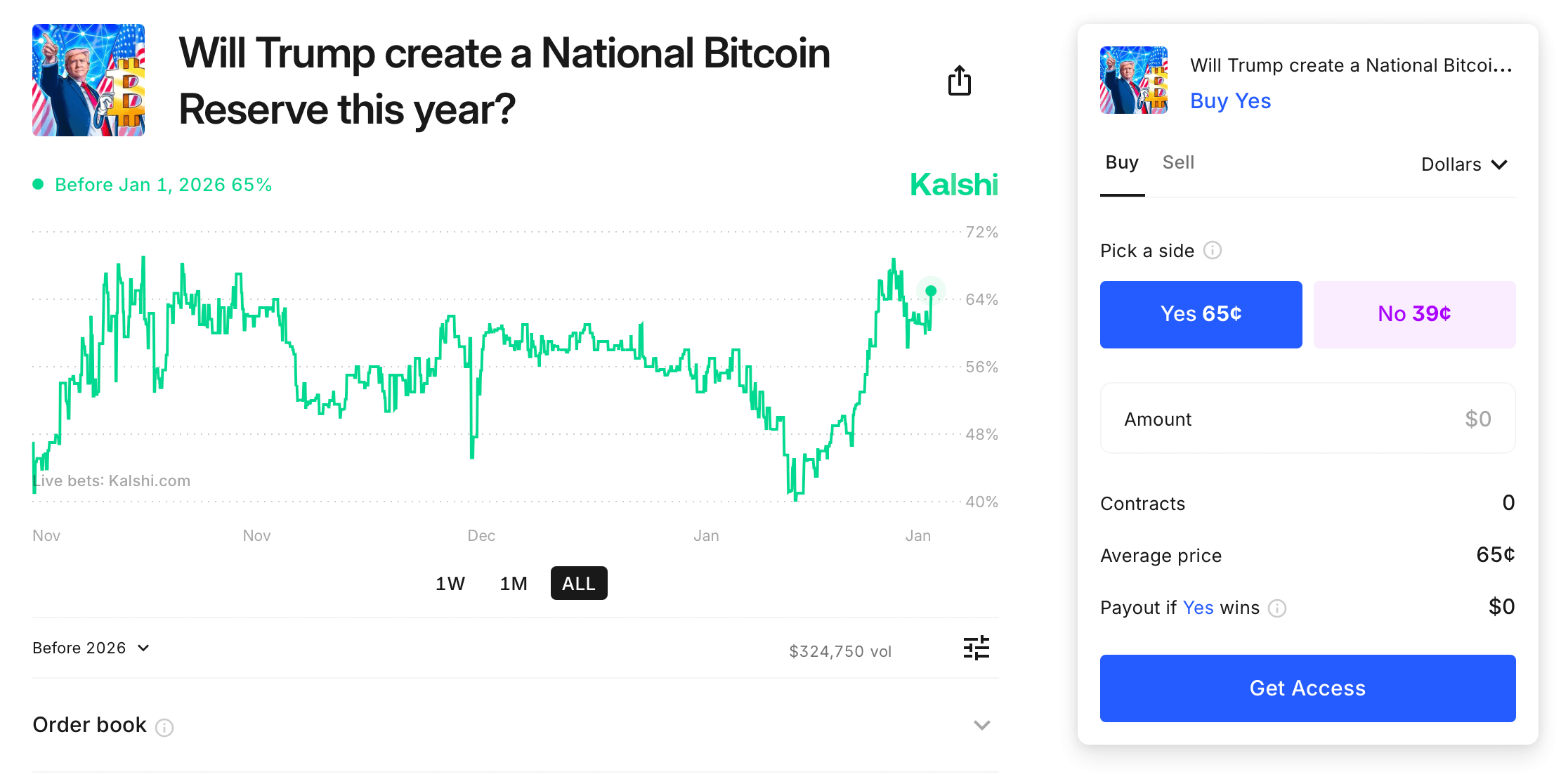The width and height of the screenshot is (1561, 784).
Task: Expand the Order book section
Action: click(981, 725)
